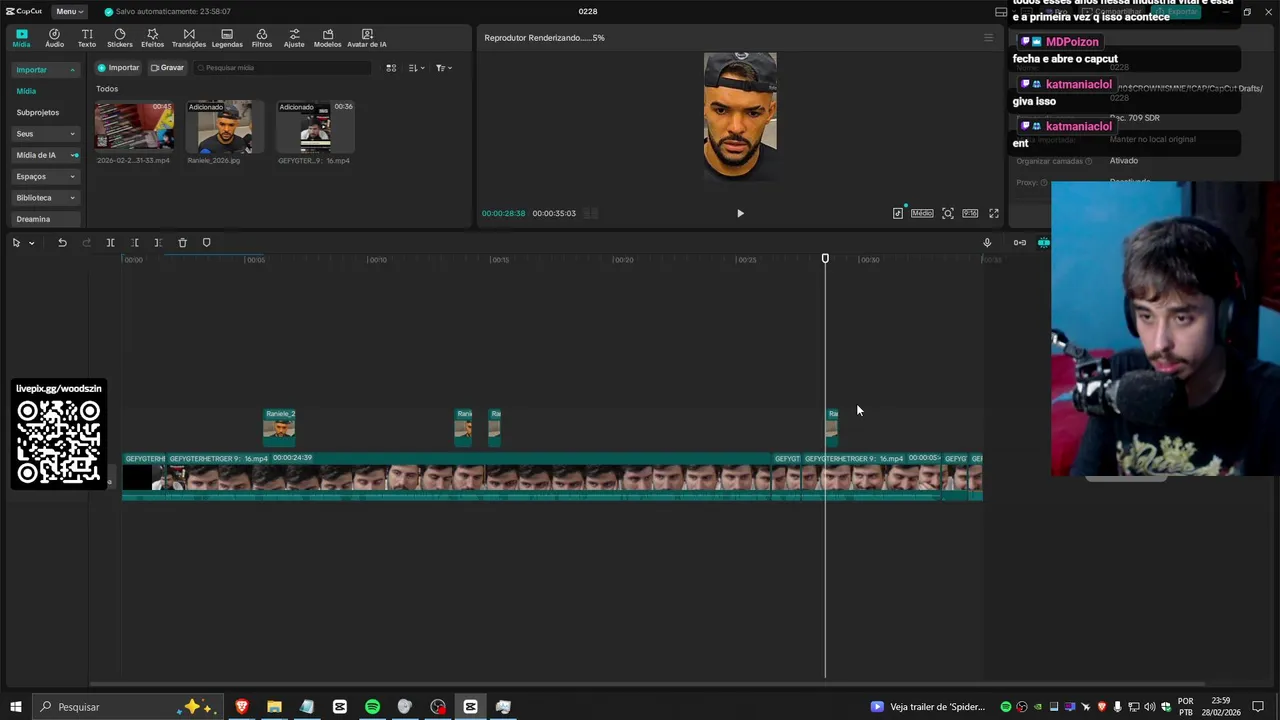Click the Médio preview quality button
This screenshot has width=1280, height=720.
(922, 213)
